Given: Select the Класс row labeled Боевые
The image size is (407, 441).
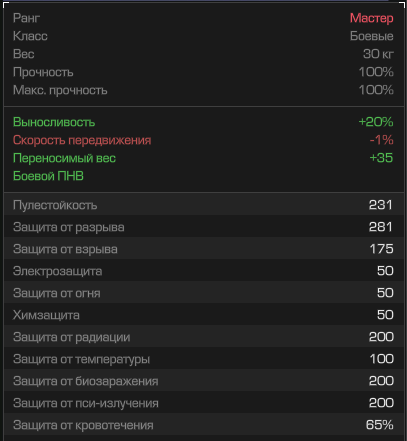Looking at the screenshot, I should (203, 36).
